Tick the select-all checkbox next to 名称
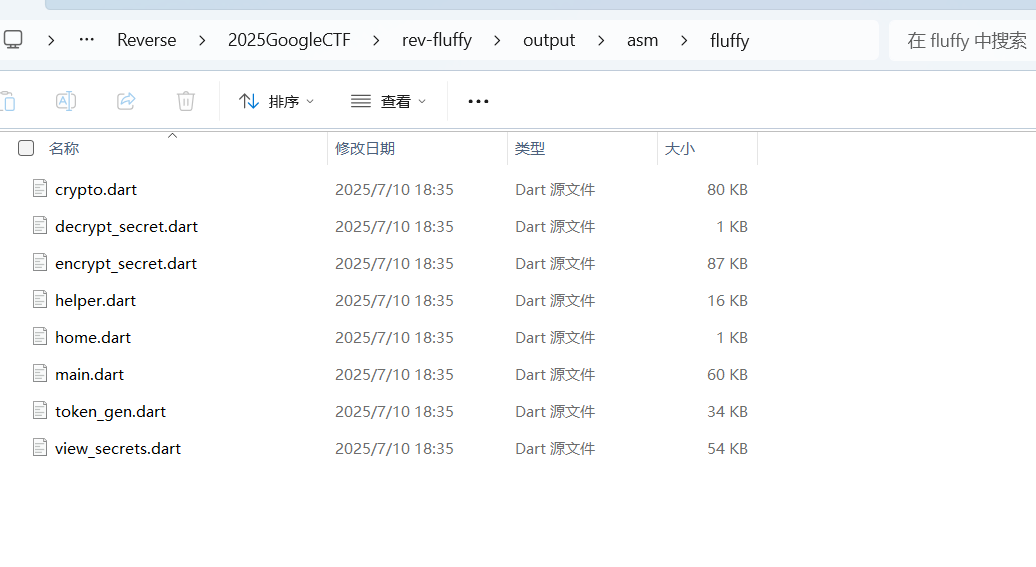The width and height of the screenshot is (1036, 567). pyautogui.click(x=26, y=148)
